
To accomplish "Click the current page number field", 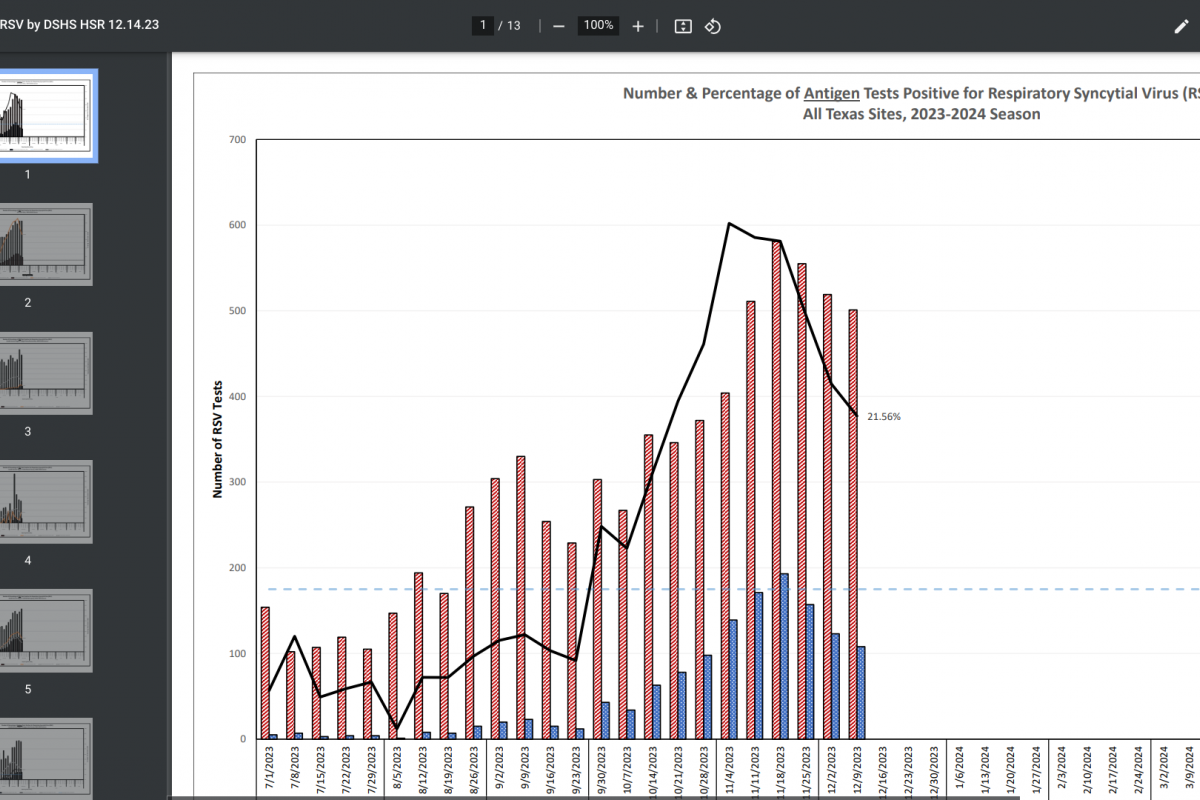I will 483,25.
